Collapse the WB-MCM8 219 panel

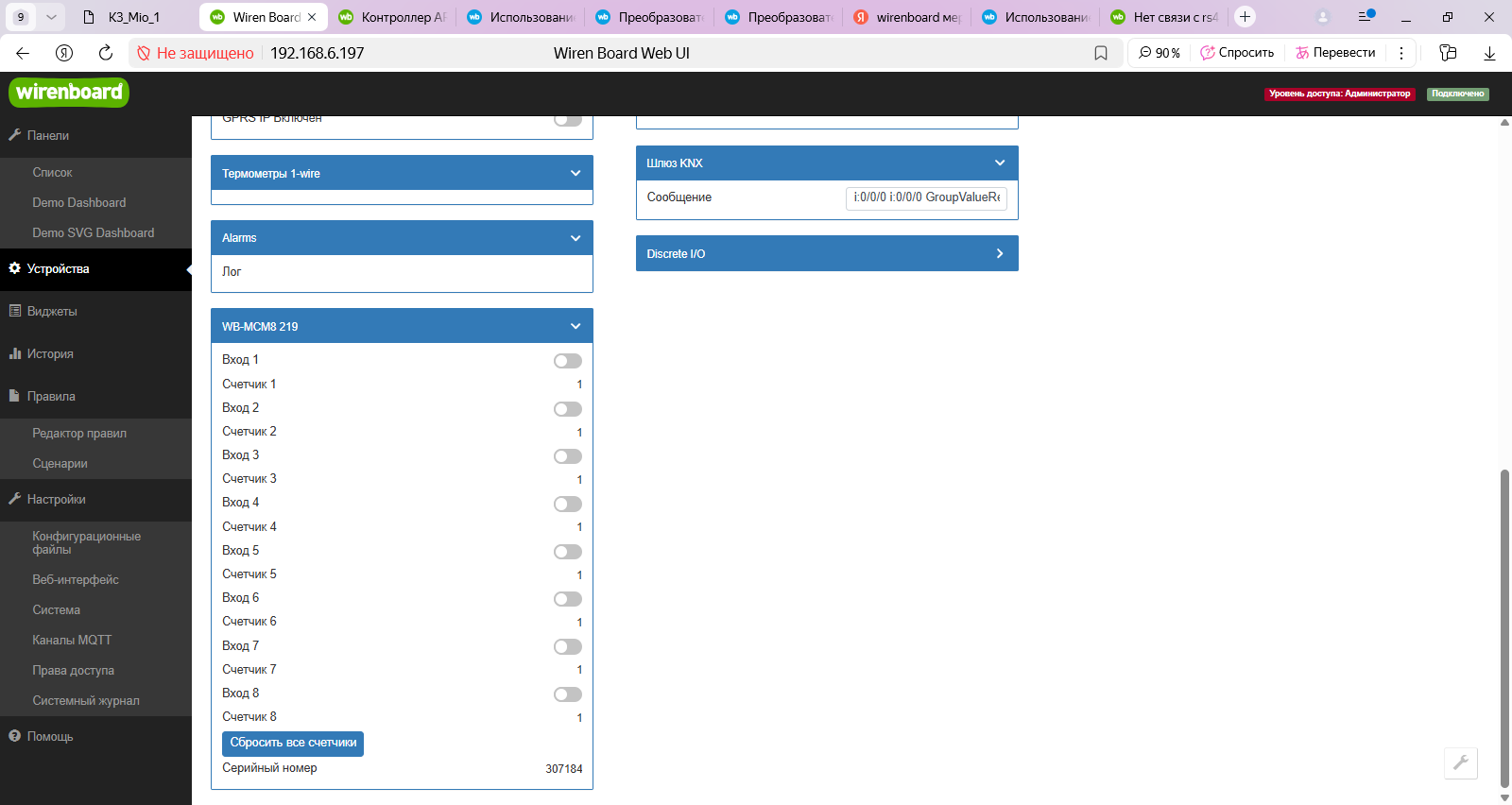[576, 326]
